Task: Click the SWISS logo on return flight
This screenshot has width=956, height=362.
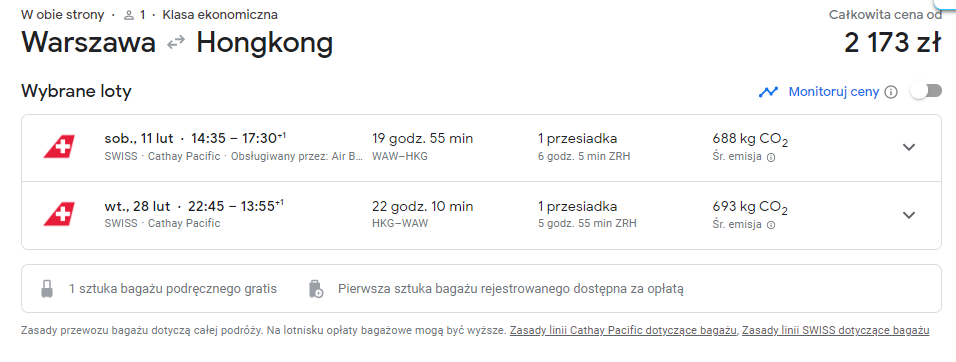Action: [x=59, y=215]
